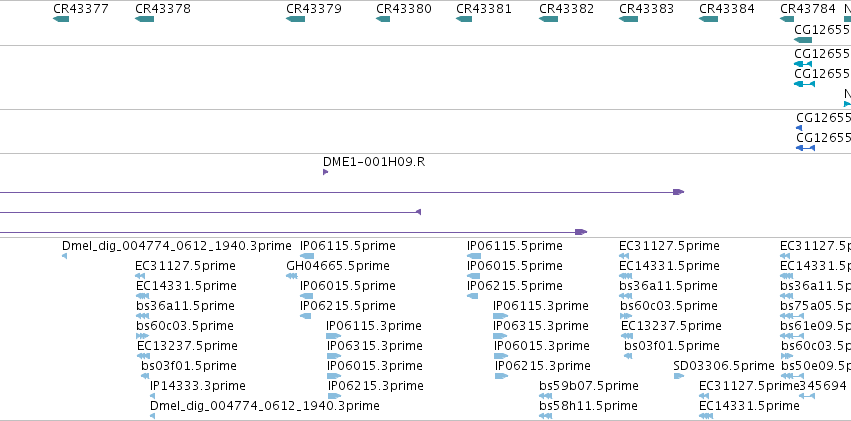Image resolution: width=851 pixels, height=421 pixels.
Task: Click the GH04665.5prime EST glyph
Action: [x=291, y=276]
